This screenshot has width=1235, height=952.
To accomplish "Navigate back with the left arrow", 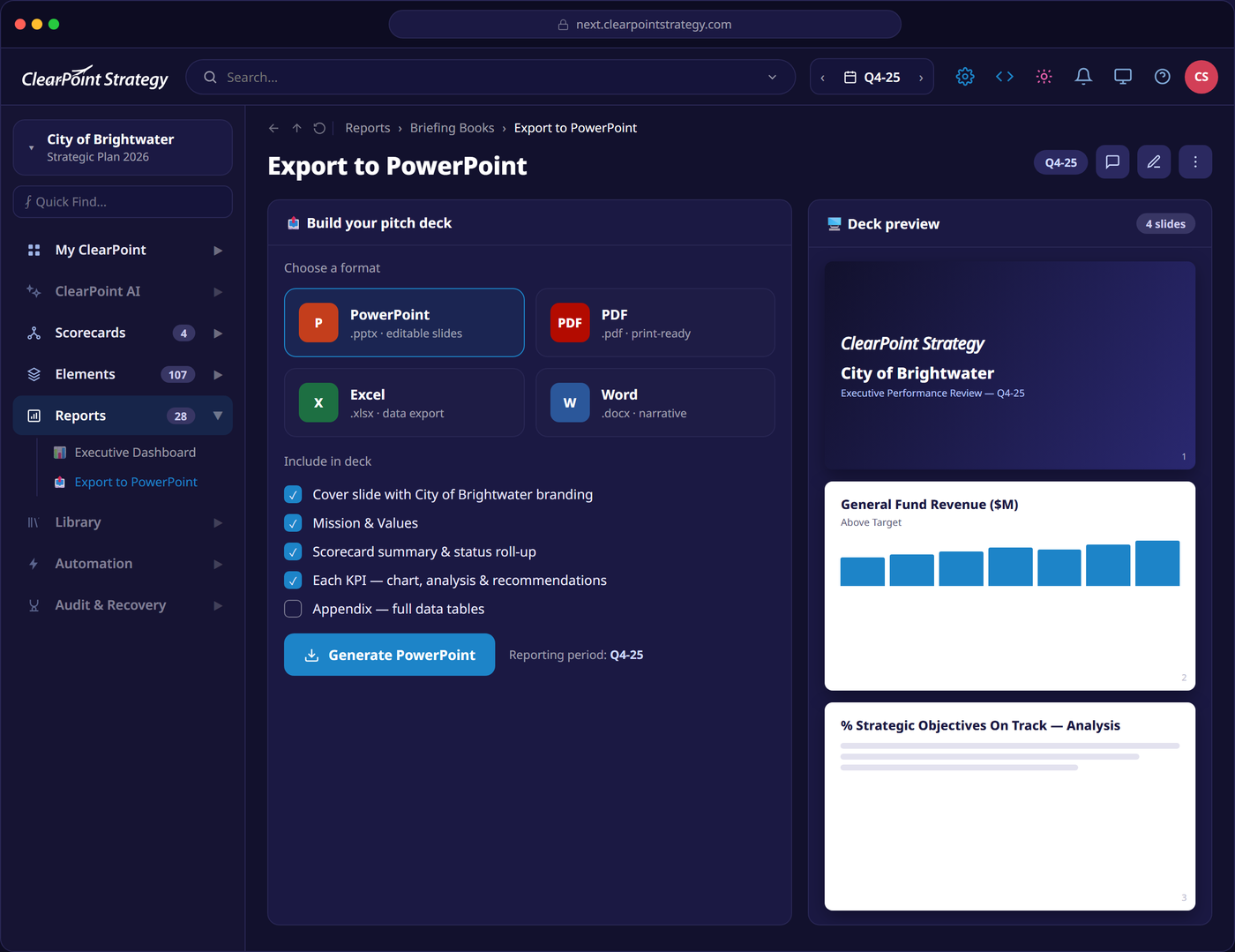I will [273, 128].
